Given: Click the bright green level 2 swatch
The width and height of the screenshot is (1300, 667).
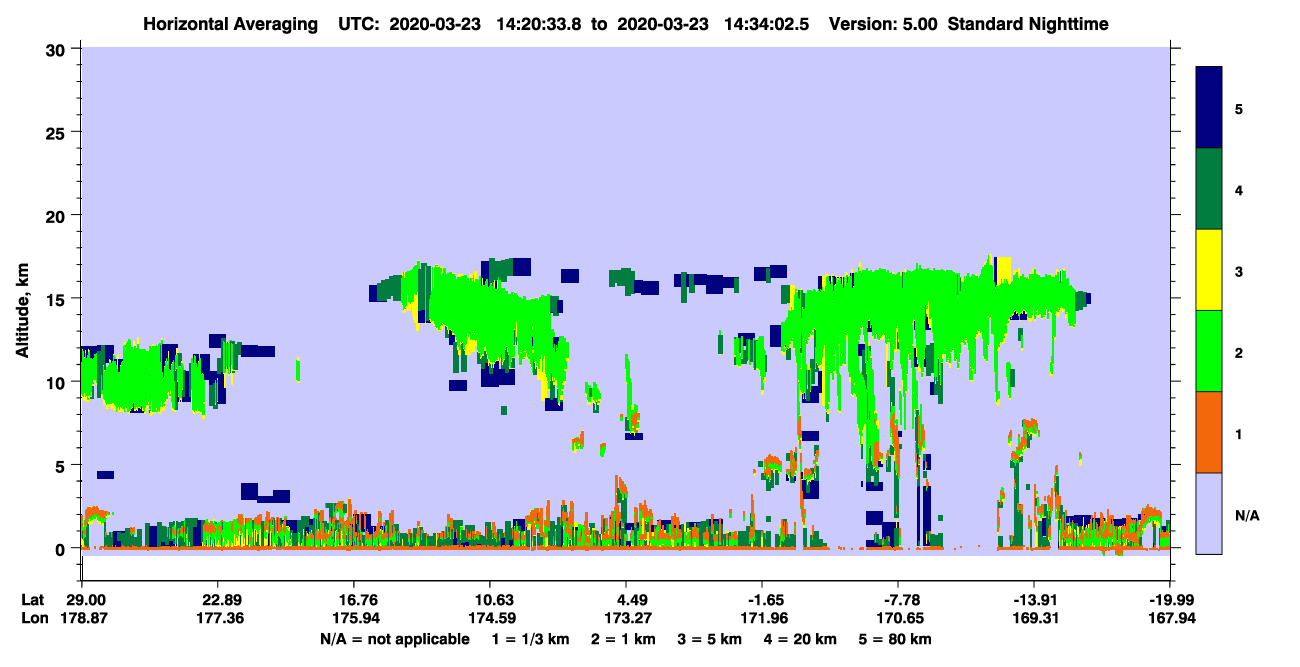Looking at the screenshot, I should [x=1210, y=351].
